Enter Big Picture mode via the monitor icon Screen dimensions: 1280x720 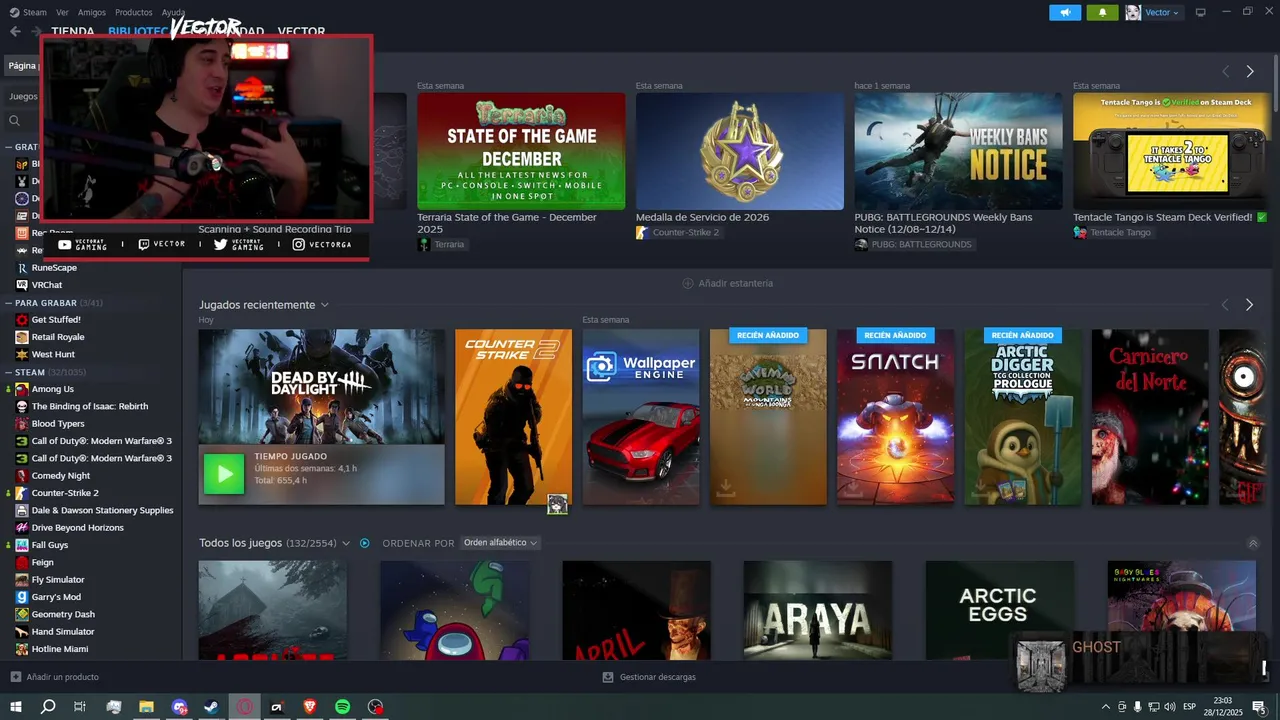click(1201, 13)
